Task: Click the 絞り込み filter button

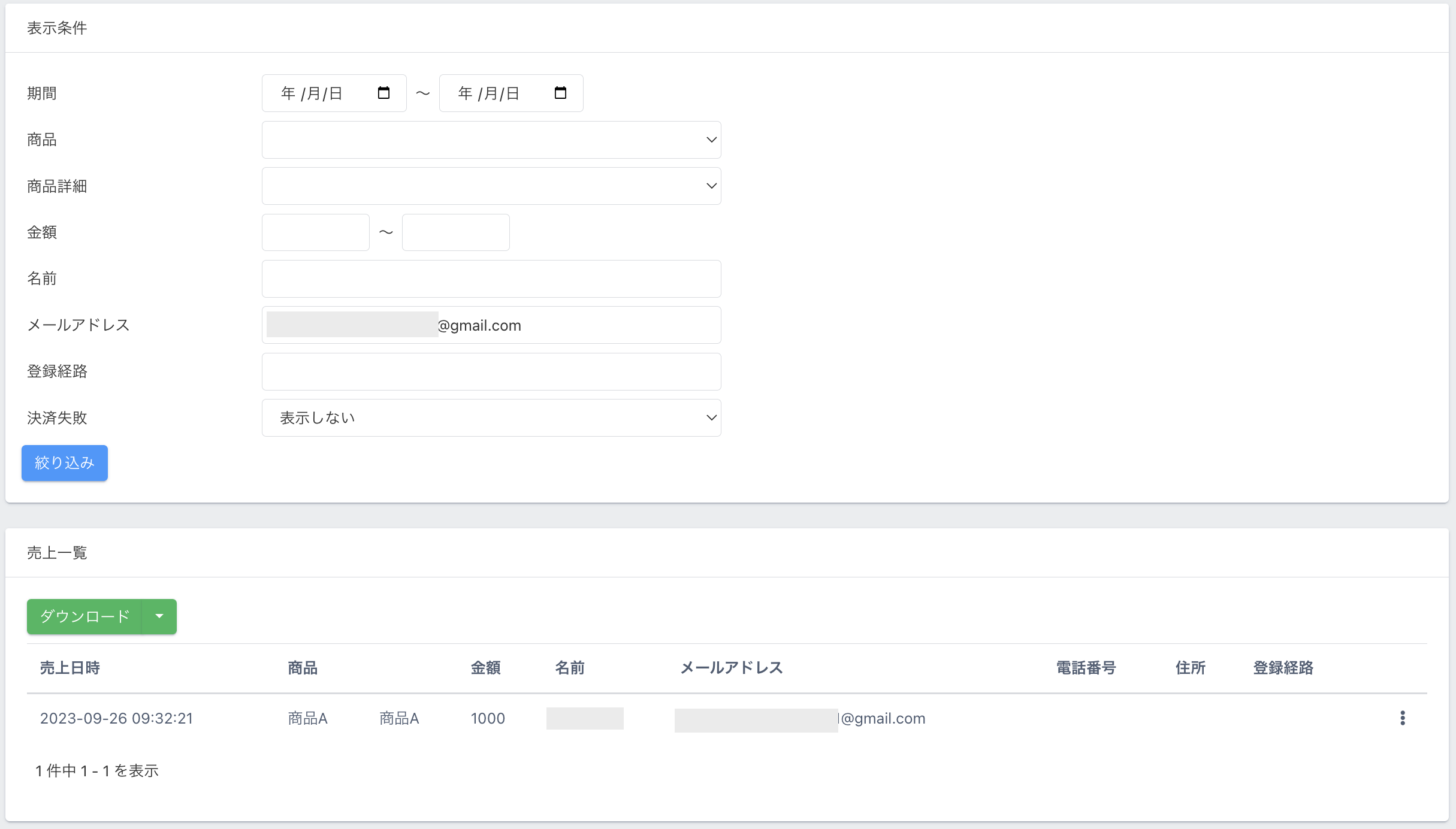Action: click(x=65, y=463)
